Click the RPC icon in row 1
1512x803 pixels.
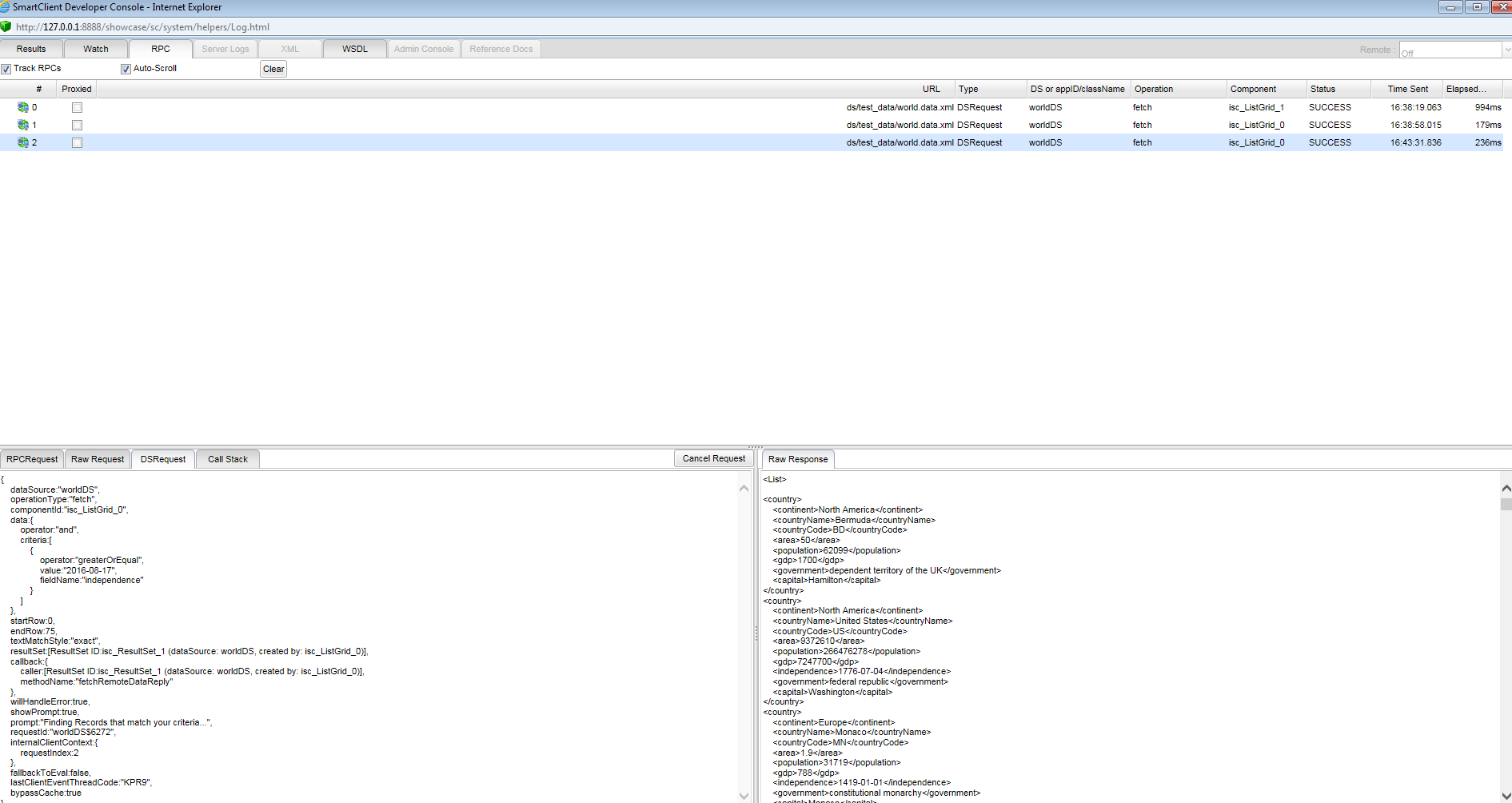23,125
